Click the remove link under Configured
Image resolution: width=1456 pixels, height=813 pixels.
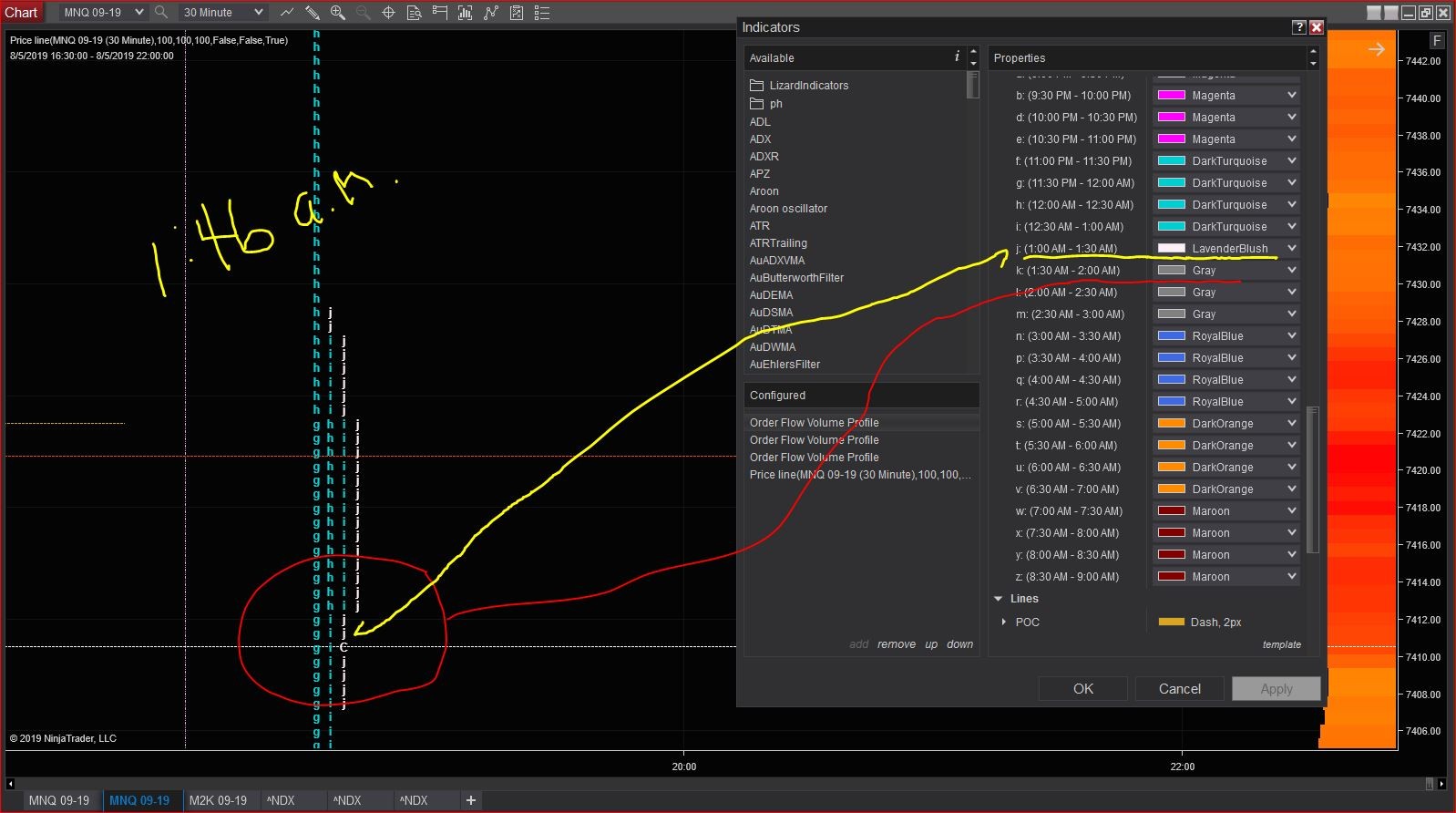coord(897,644)
